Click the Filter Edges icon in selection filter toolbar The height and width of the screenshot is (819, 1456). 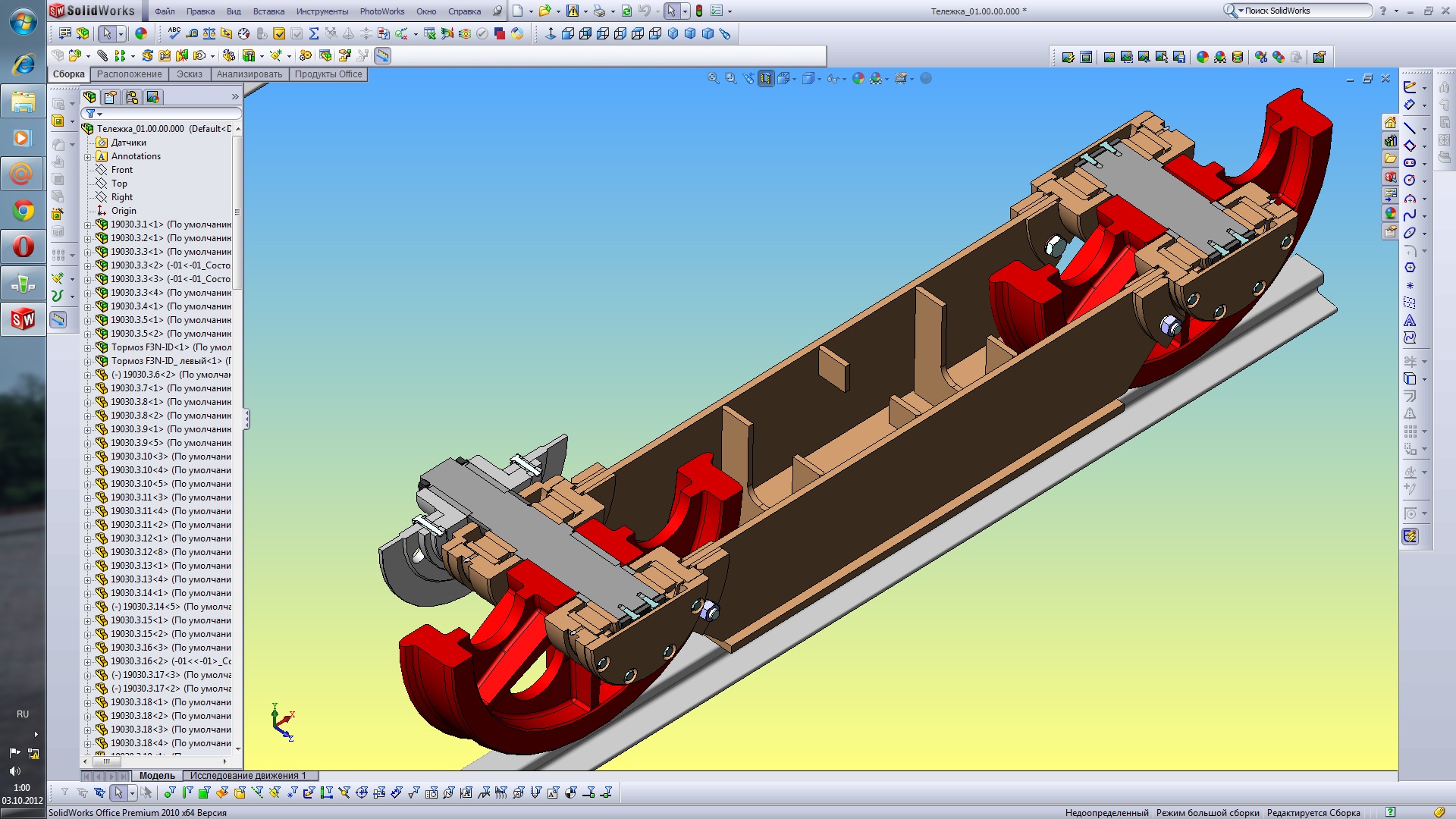(x=187, y=793)
